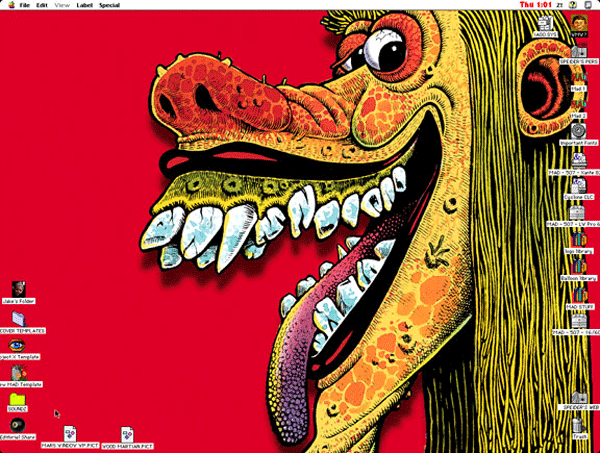Click the SPEEDER'S WEB label text
Screen dimensions: 600x453
coord(581,407)
